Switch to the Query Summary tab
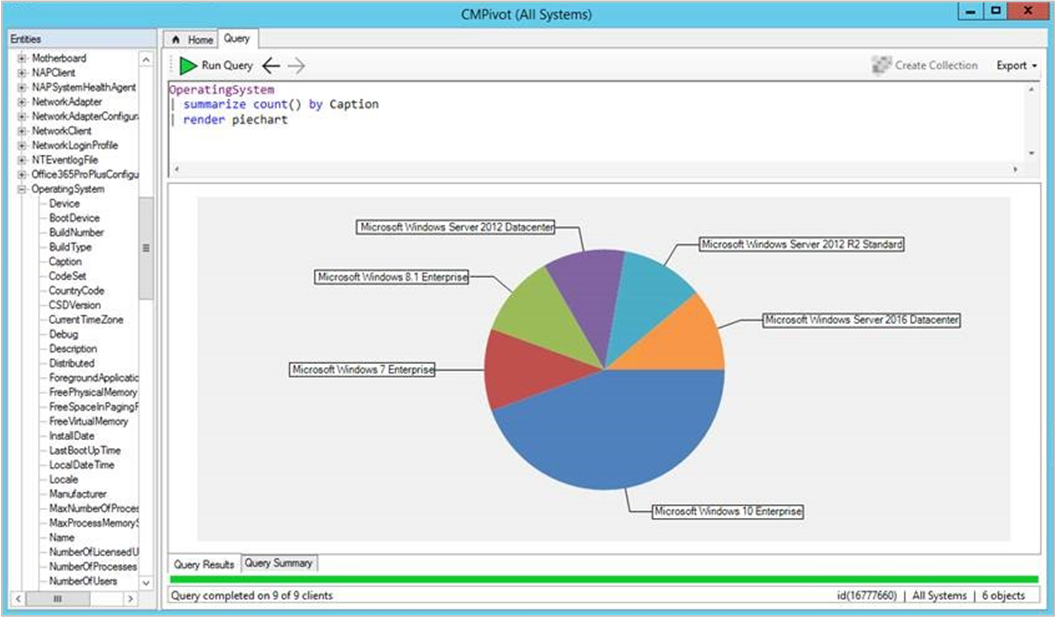 (279, 563)
